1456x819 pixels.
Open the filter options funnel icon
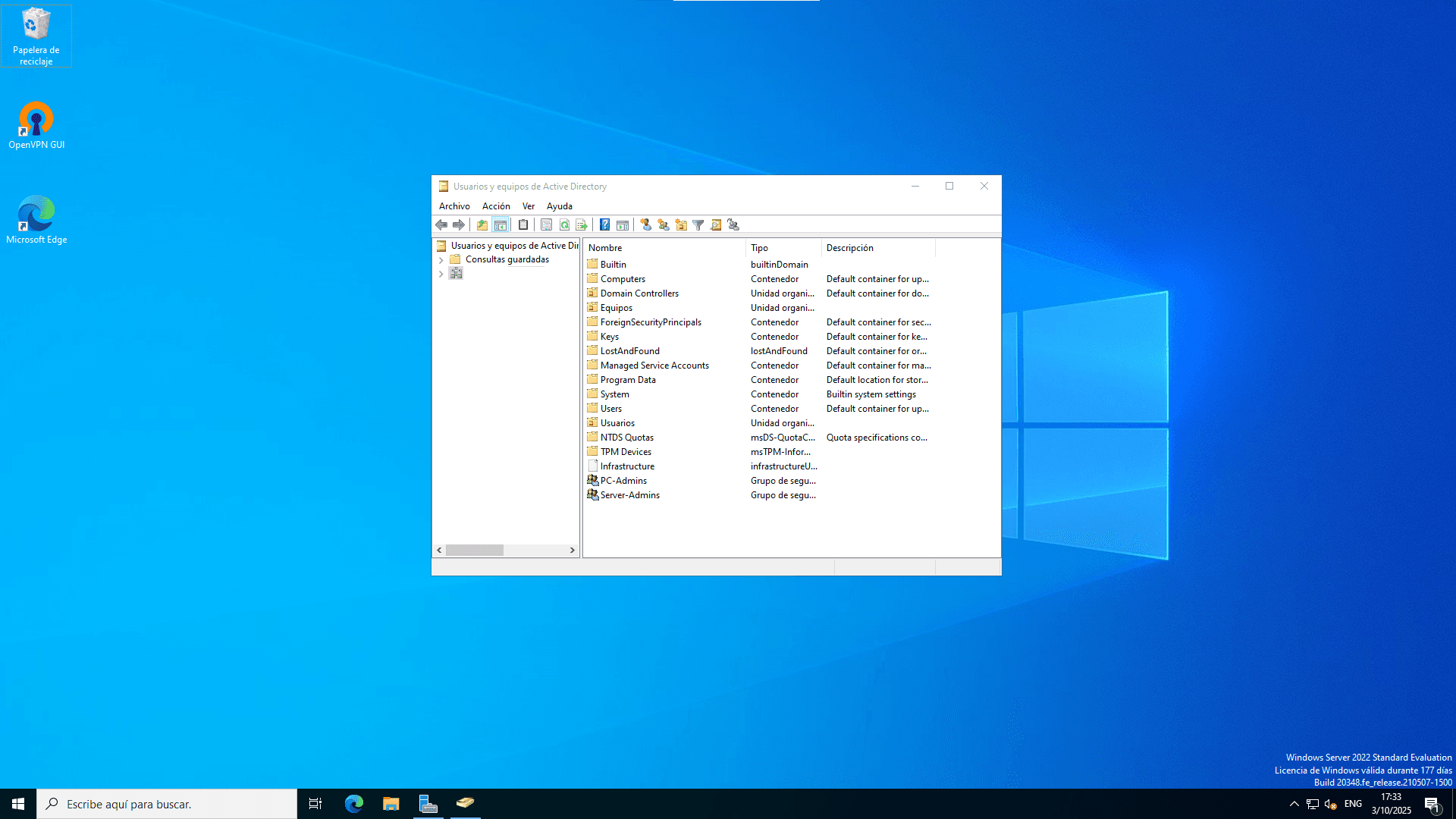point(698,224)
